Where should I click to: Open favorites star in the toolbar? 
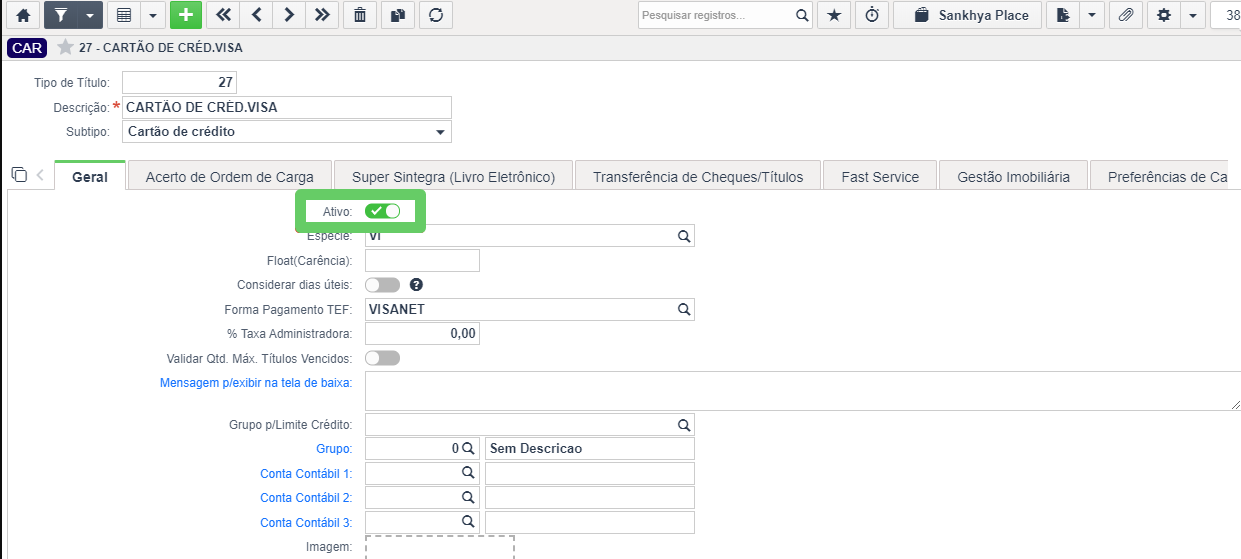(833, 15)
